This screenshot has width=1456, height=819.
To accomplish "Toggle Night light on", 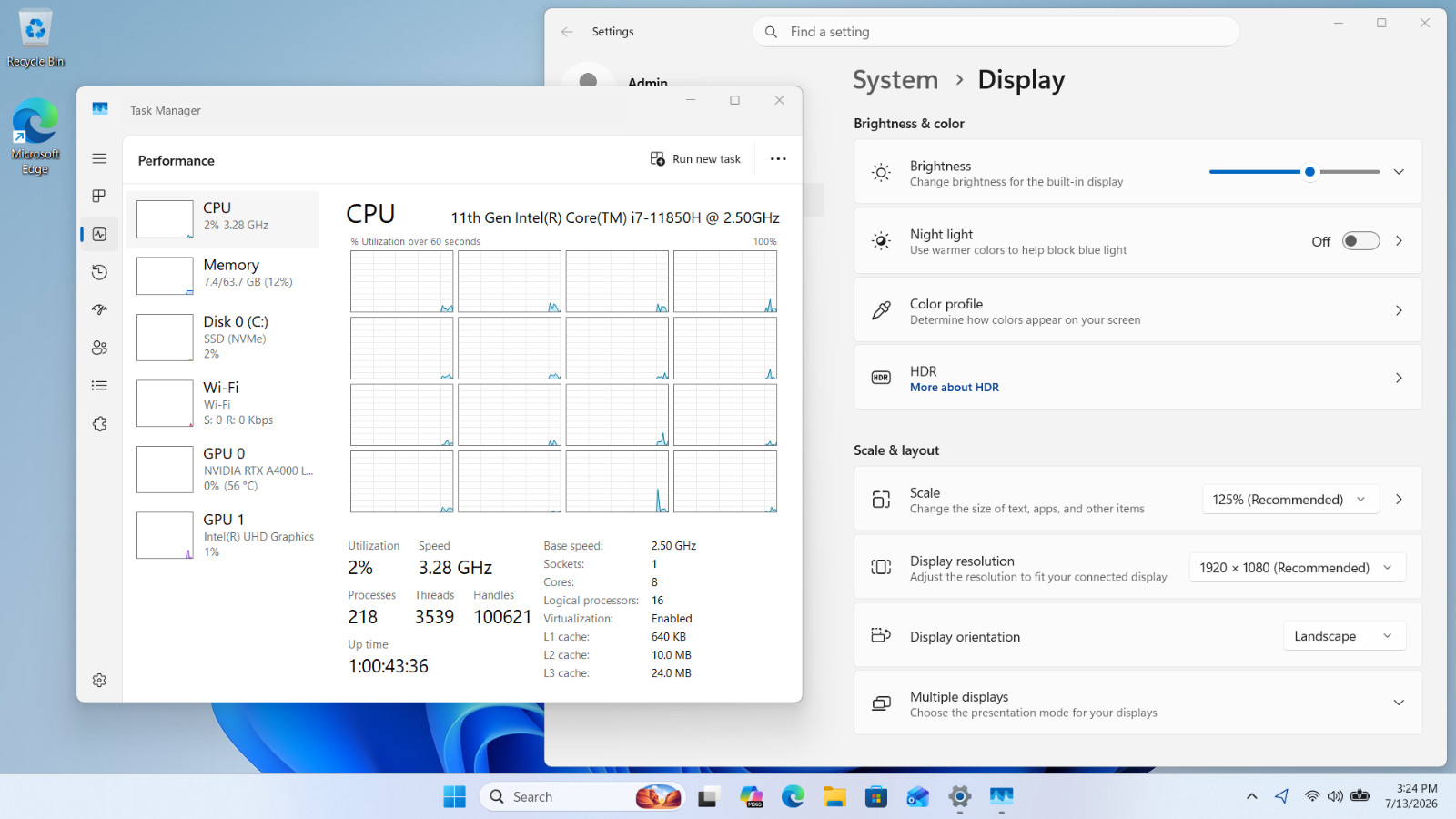I will click(1361, 241).
